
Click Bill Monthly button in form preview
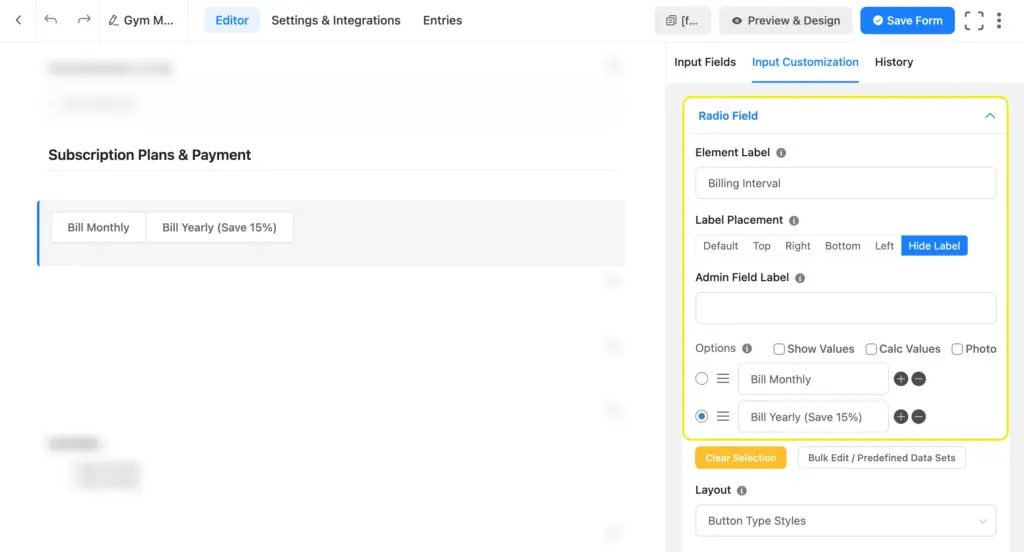point(99,227)
